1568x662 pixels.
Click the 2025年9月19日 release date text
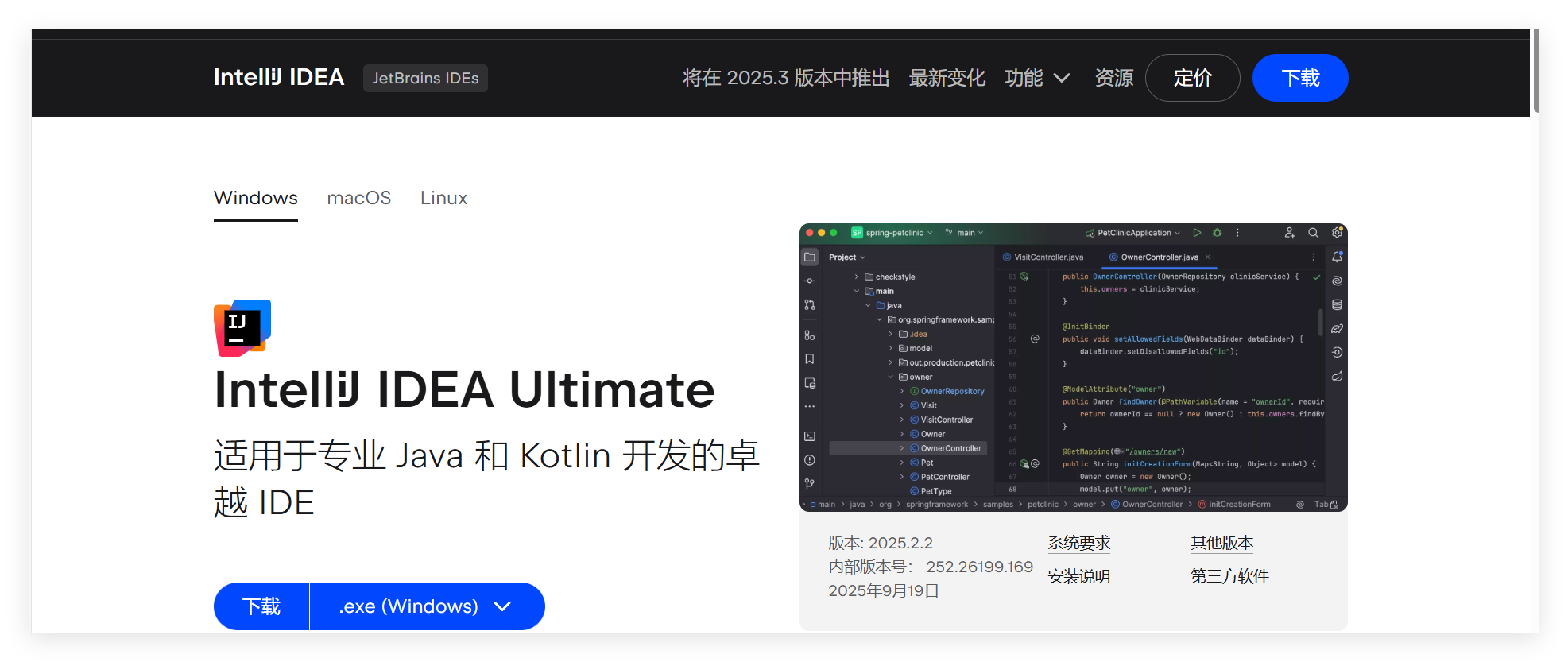click(884, 590)
